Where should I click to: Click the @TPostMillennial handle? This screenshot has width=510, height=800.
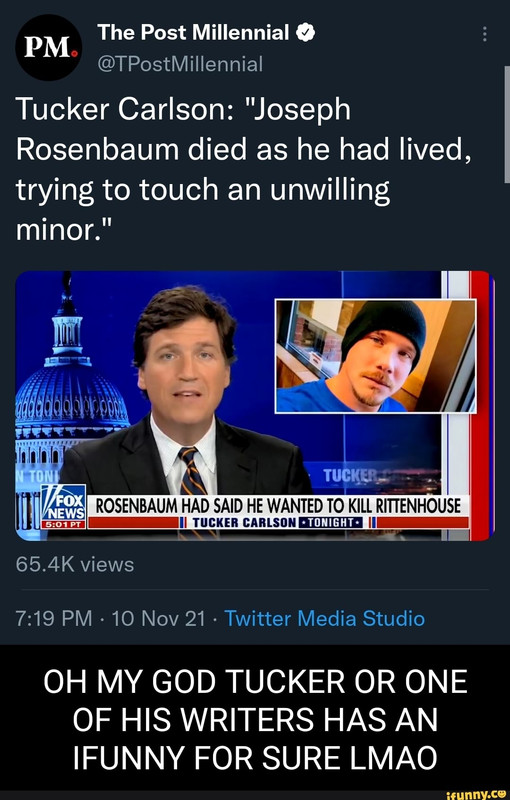[x=180, y=64]
